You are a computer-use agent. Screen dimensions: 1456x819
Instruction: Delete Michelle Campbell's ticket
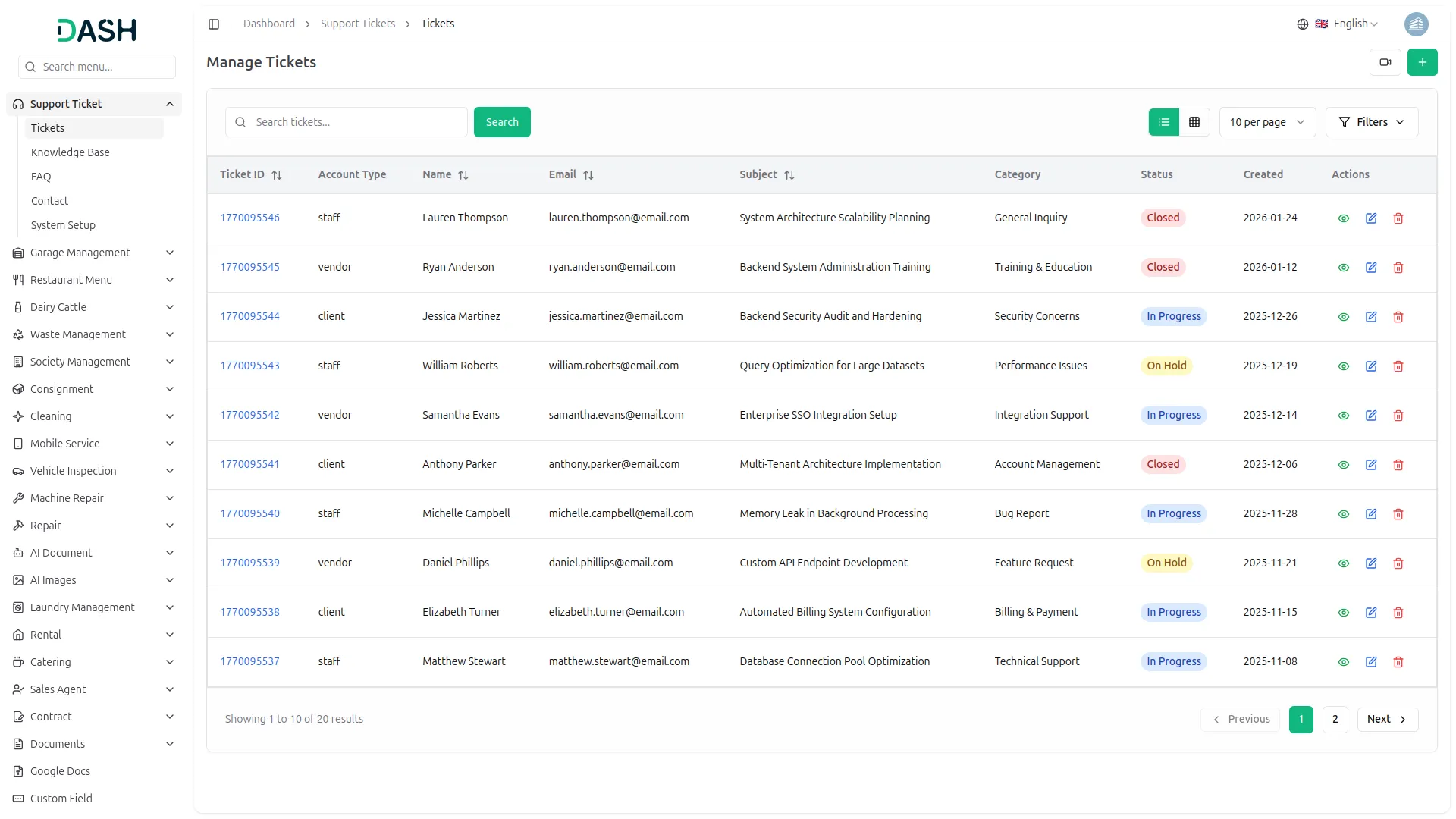click(1398, 514)
